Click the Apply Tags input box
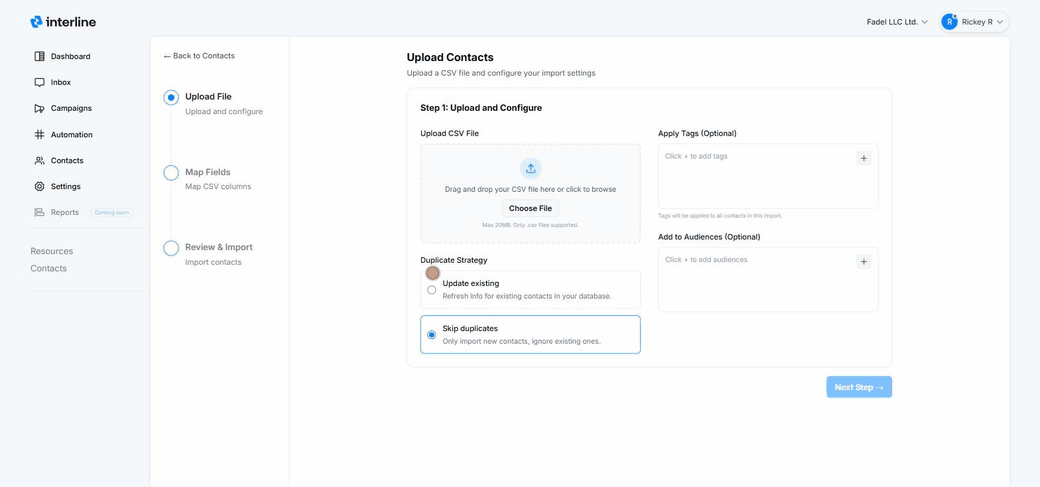 click(768, 176)
